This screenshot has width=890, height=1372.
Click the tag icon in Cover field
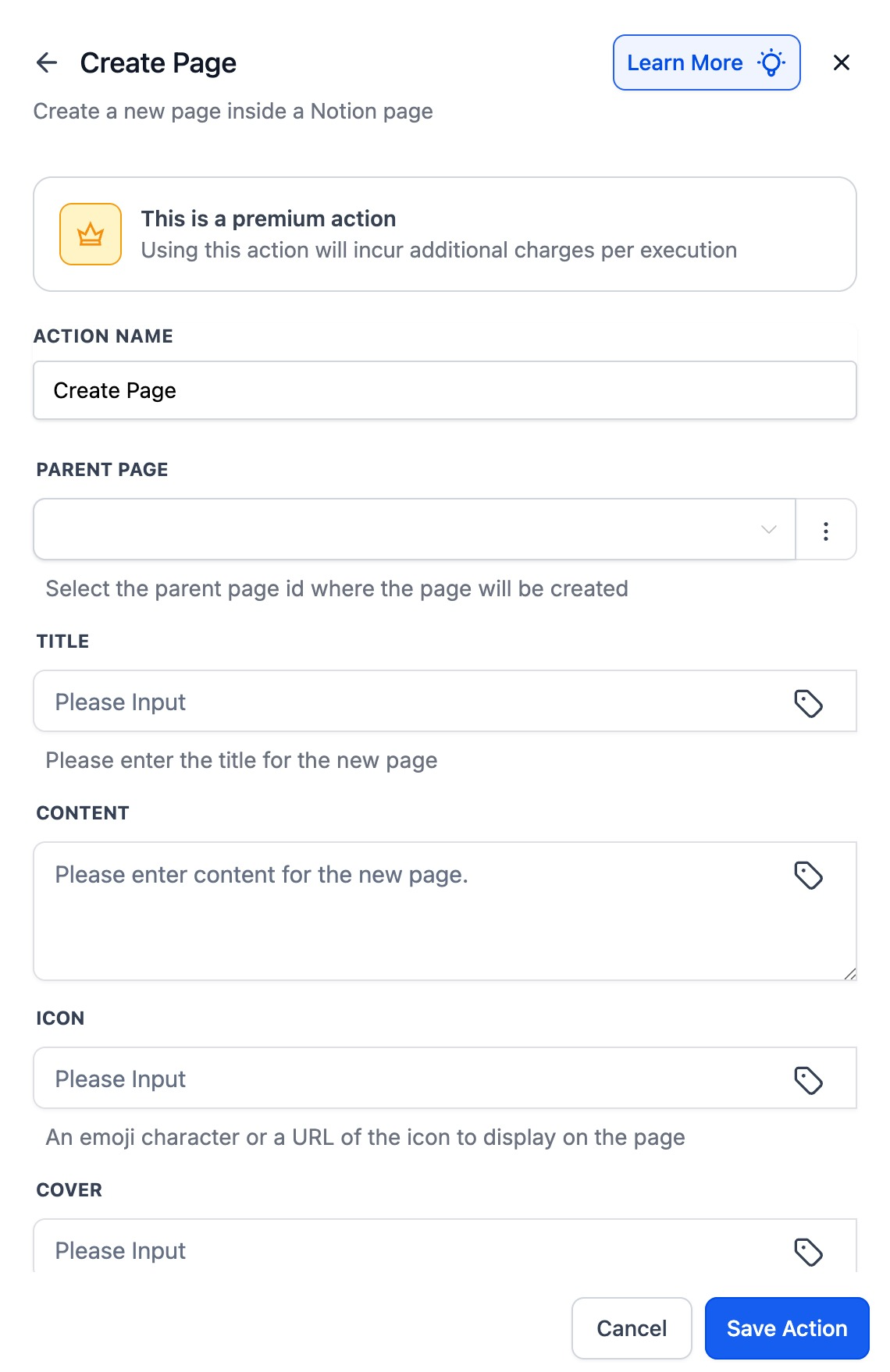click(x=808, y=1252)
